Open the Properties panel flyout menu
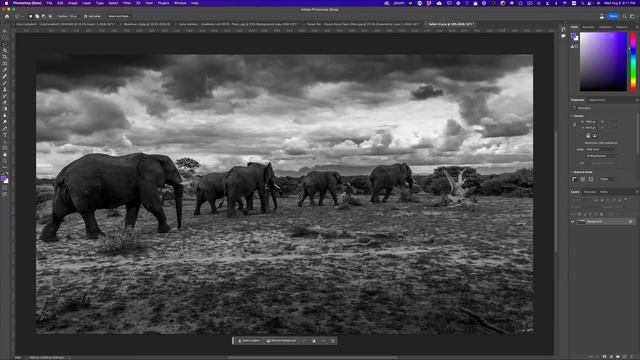The width and height of the screenshot is (640, 360). 637,100
